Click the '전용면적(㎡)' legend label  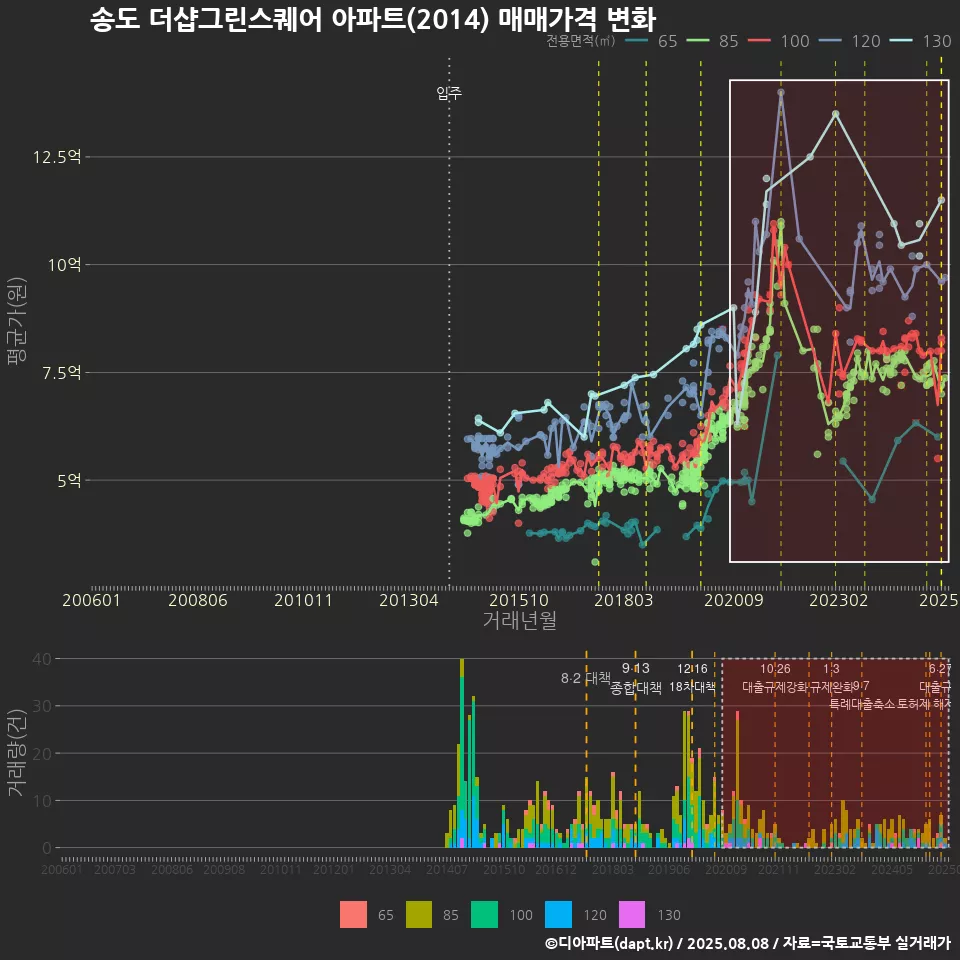click(x=580, y=41)
